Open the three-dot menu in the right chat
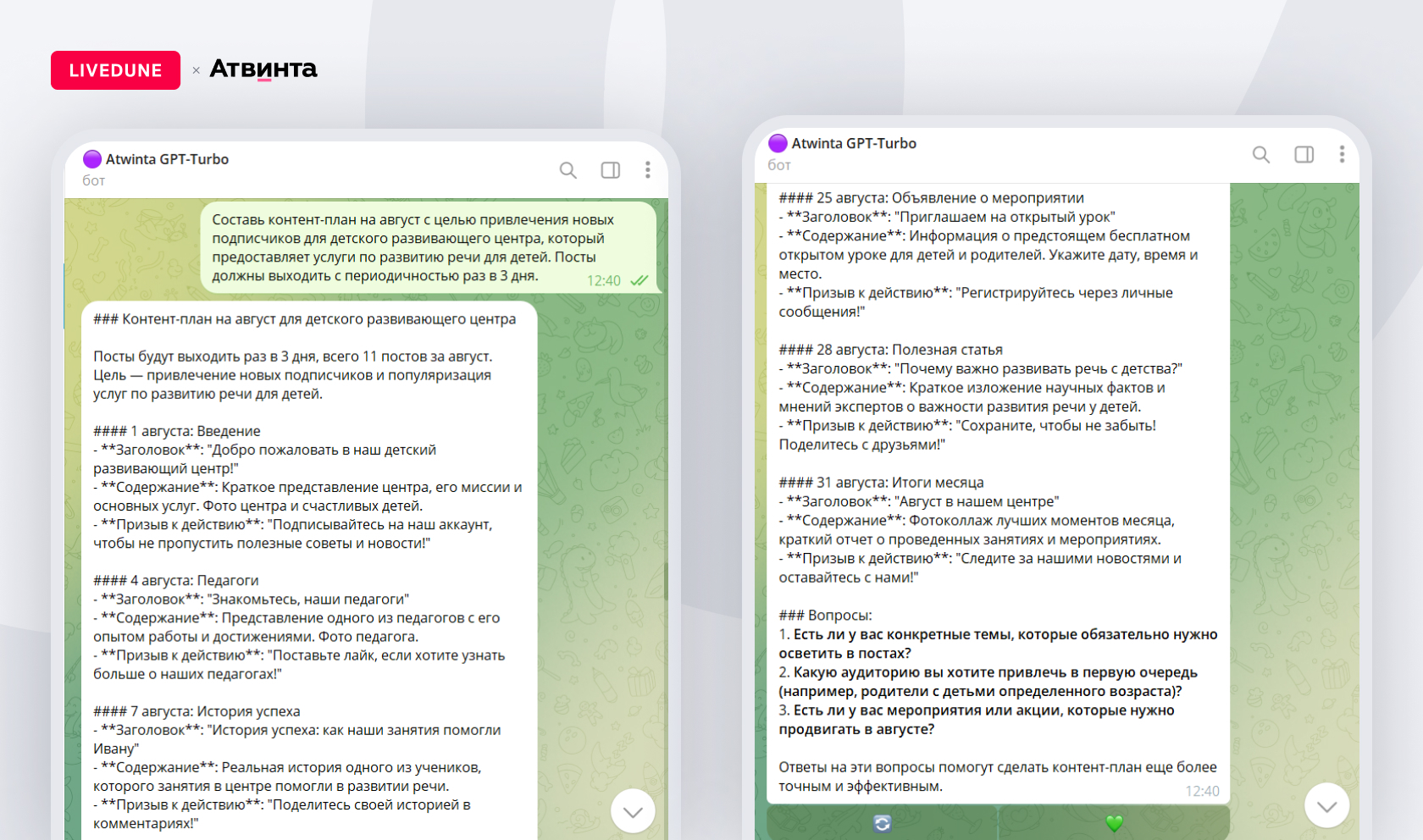Screen dimensions: 1423x840 (x=1341, y=154)
